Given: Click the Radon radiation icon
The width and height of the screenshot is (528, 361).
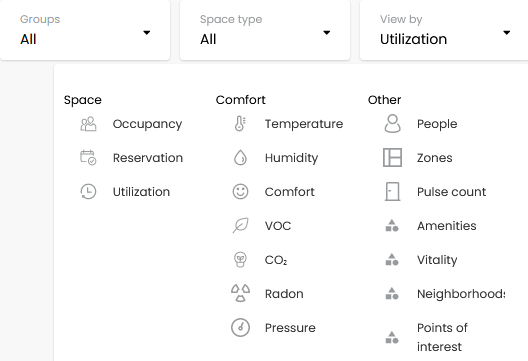Looking at the screenshot, I should click(240, 293).
